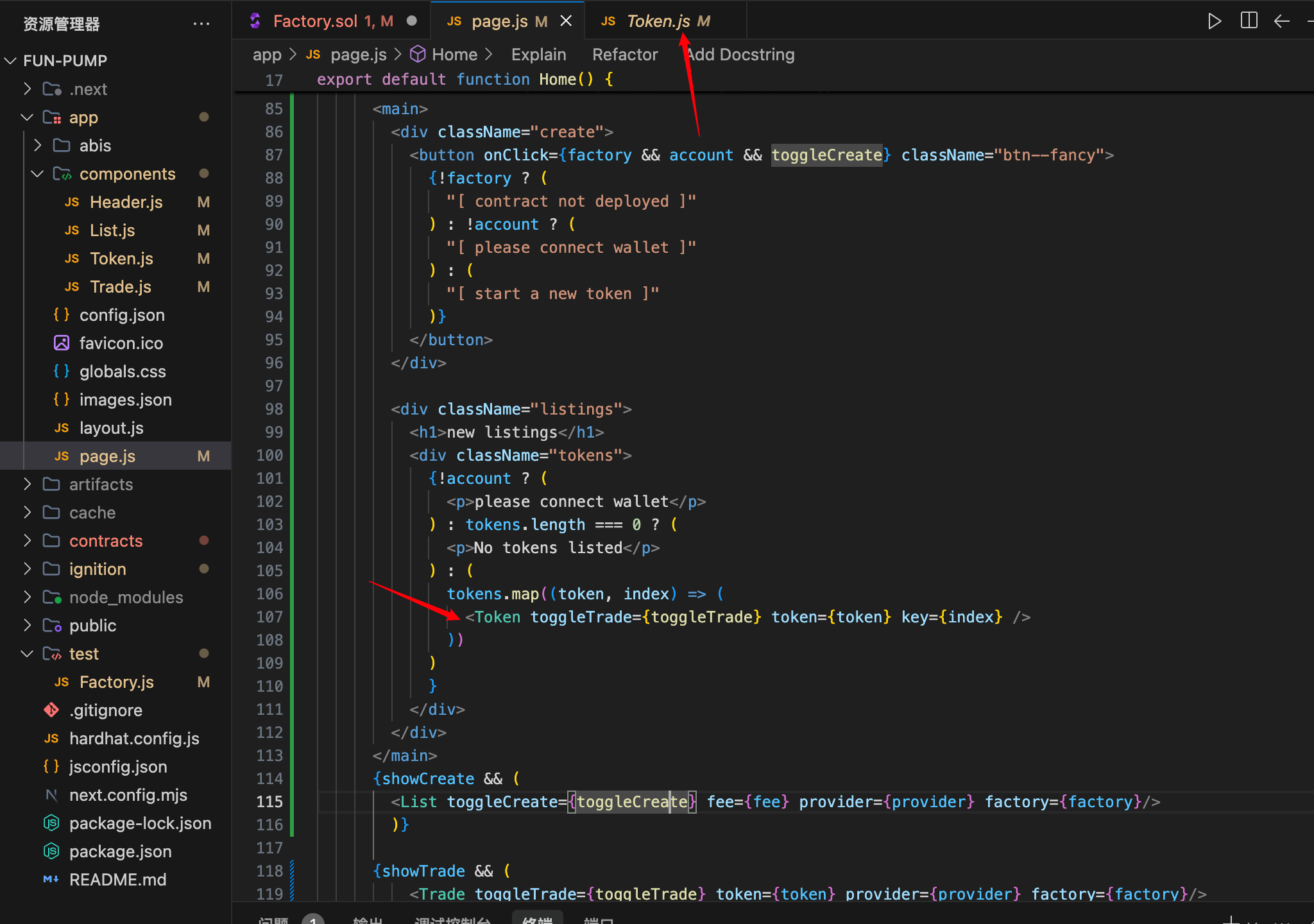This screenshot has width=1314, height=924.
Task: Click the app breadcrumb segment
Action: pos(267,55)
